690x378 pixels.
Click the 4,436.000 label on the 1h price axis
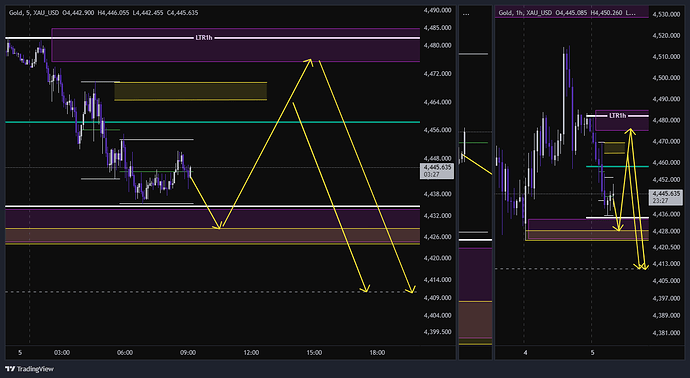tap(666, 214)
